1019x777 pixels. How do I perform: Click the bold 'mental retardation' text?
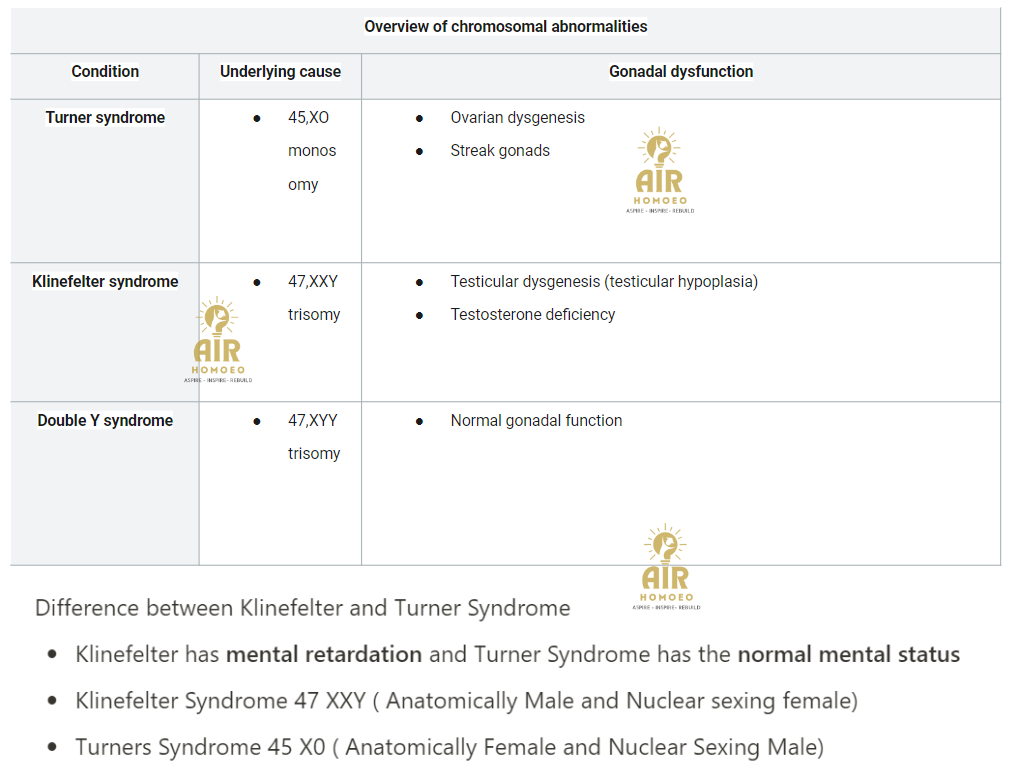click(324, 654)
